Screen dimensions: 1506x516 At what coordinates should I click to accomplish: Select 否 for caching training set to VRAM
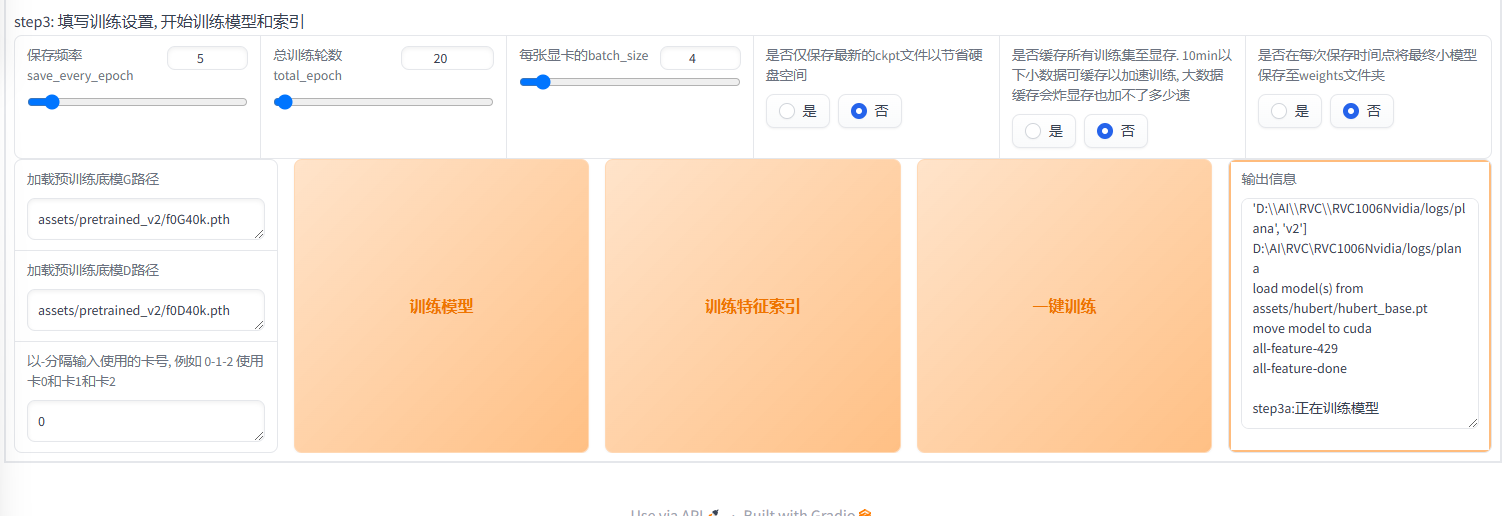pos(1115,131)
